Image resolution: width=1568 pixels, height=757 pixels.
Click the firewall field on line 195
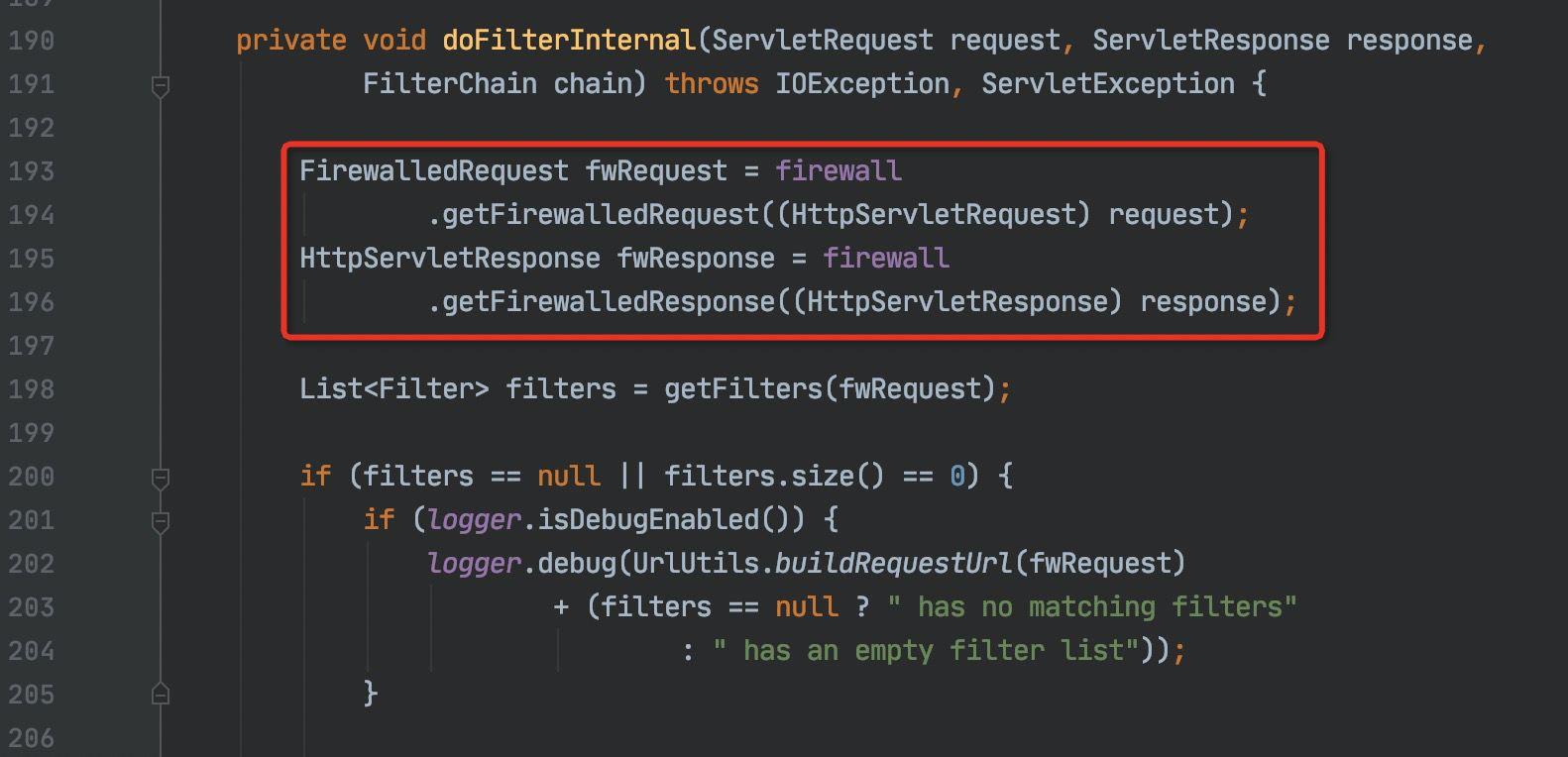pos(886,259)
